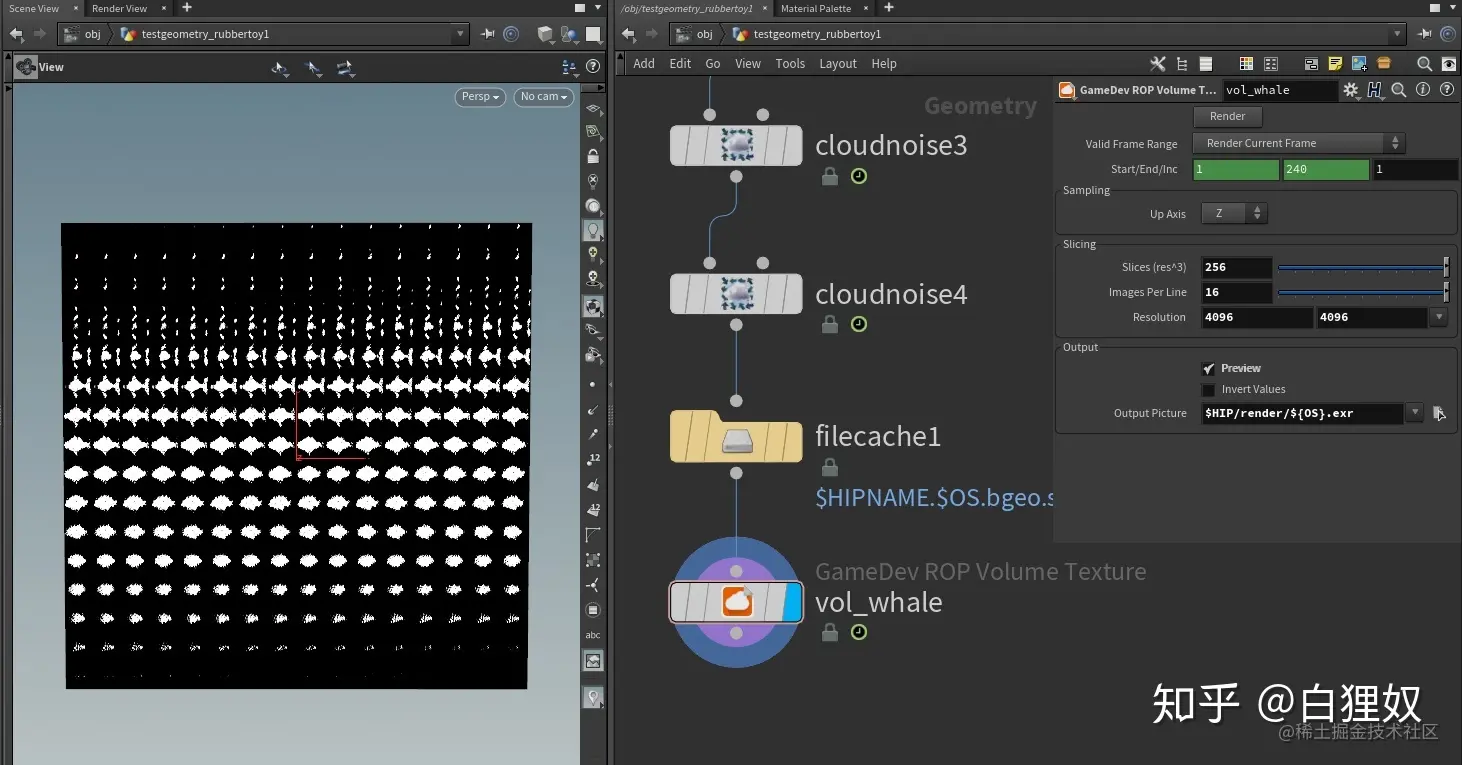Check the Invert Values option
Screen dimensions: 1462x765
click(1209, 390)
